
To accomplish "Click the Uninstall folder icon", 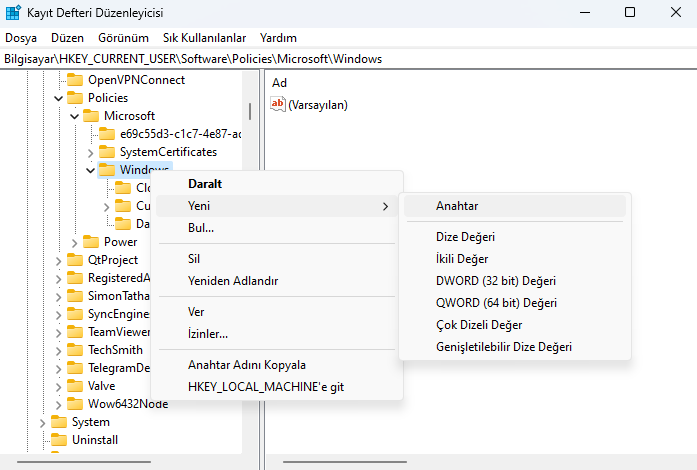I will pyautogui.click(x=60, y=440).
